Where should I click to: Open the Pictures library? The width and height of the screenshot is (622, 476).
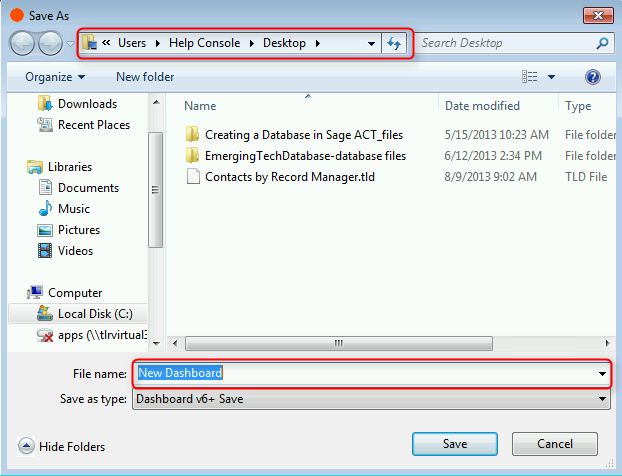[79, 230]
